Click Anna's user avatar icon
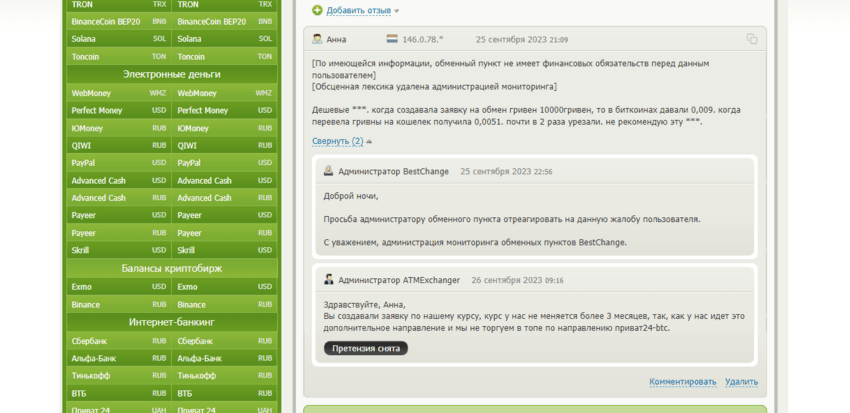The image size is (850, 413). (x=317, y=39)
